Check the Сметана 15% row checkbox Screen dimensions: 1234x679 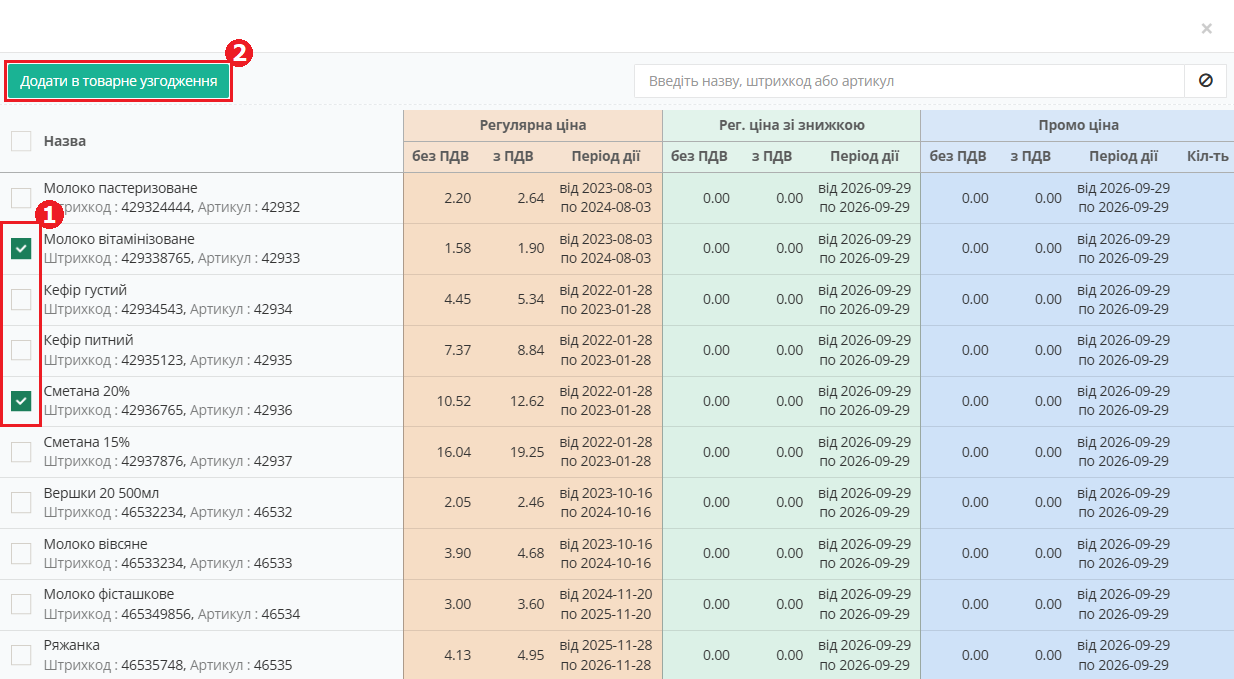pos(21,452)
